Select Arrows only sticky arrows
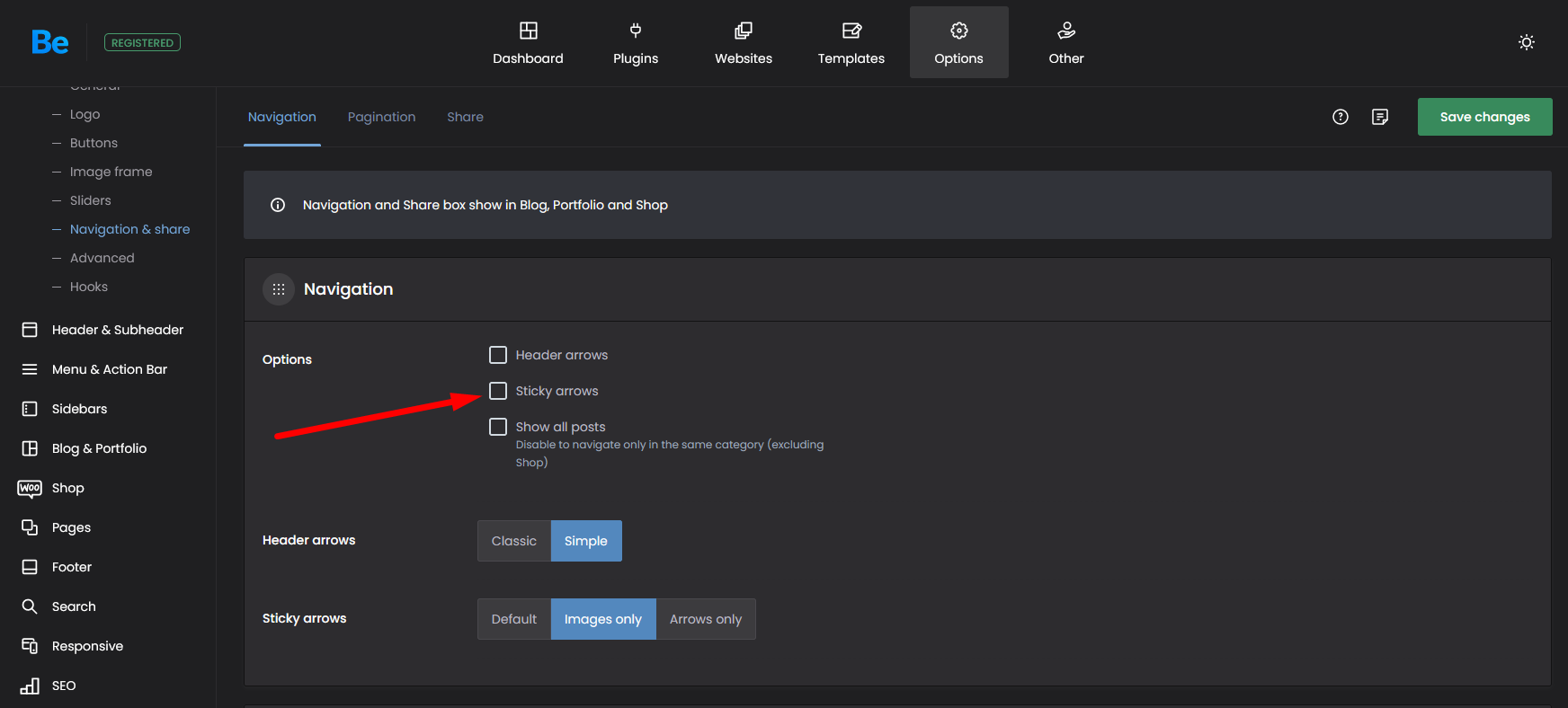The height and width of the screenshot is (708, 1568). point(706,619)
